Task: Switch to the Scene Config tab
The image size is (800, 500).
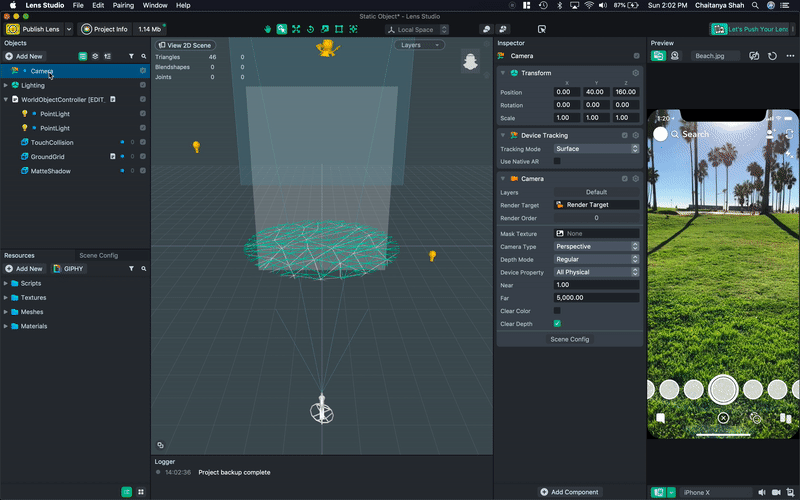Action: click(x=99, y=255)
